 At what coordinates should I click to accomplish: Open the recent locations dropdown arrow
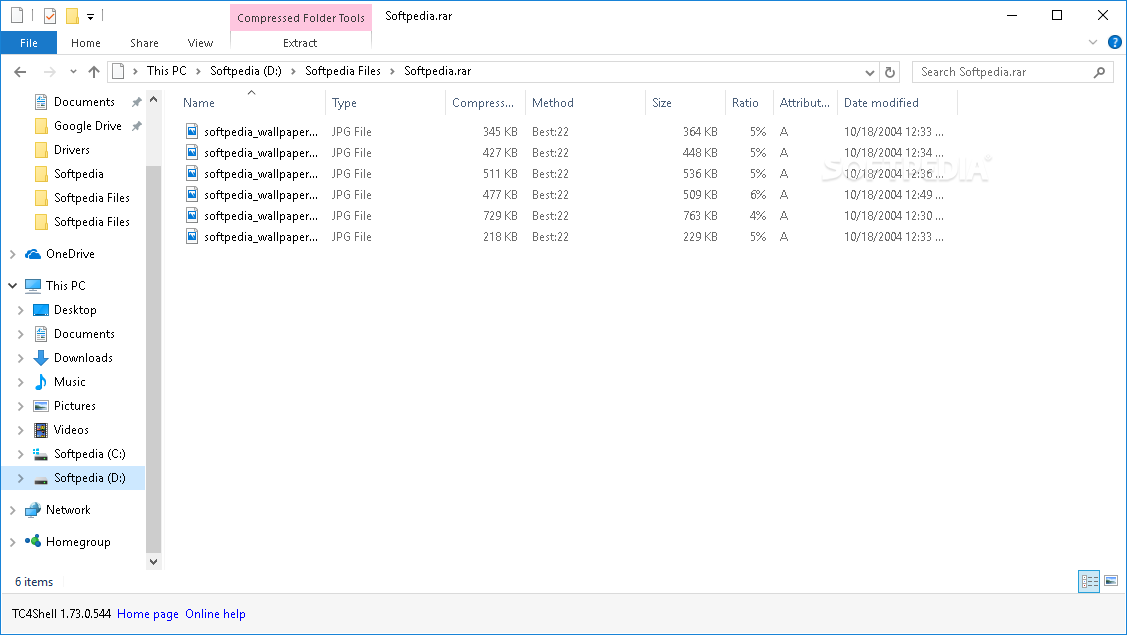click(73, 72)
